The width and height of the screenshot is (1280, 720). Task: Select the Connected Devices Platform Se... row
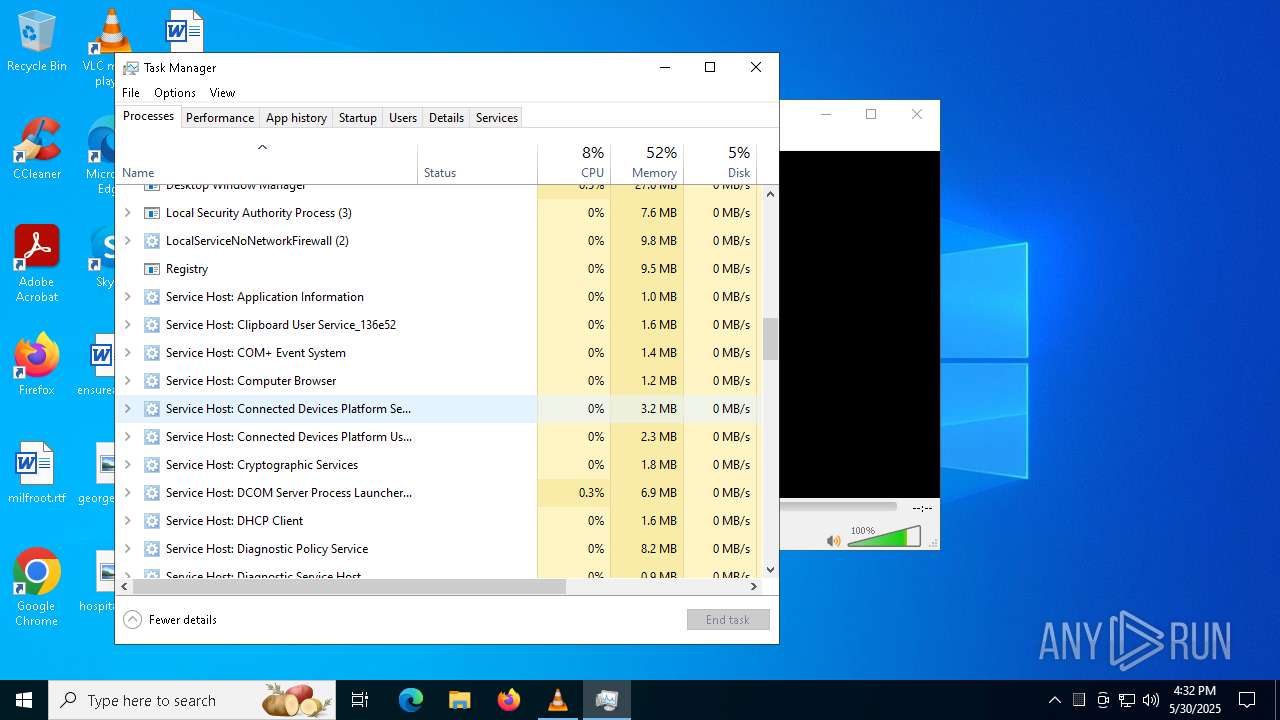pyautogui.click(x=437, y=409)
